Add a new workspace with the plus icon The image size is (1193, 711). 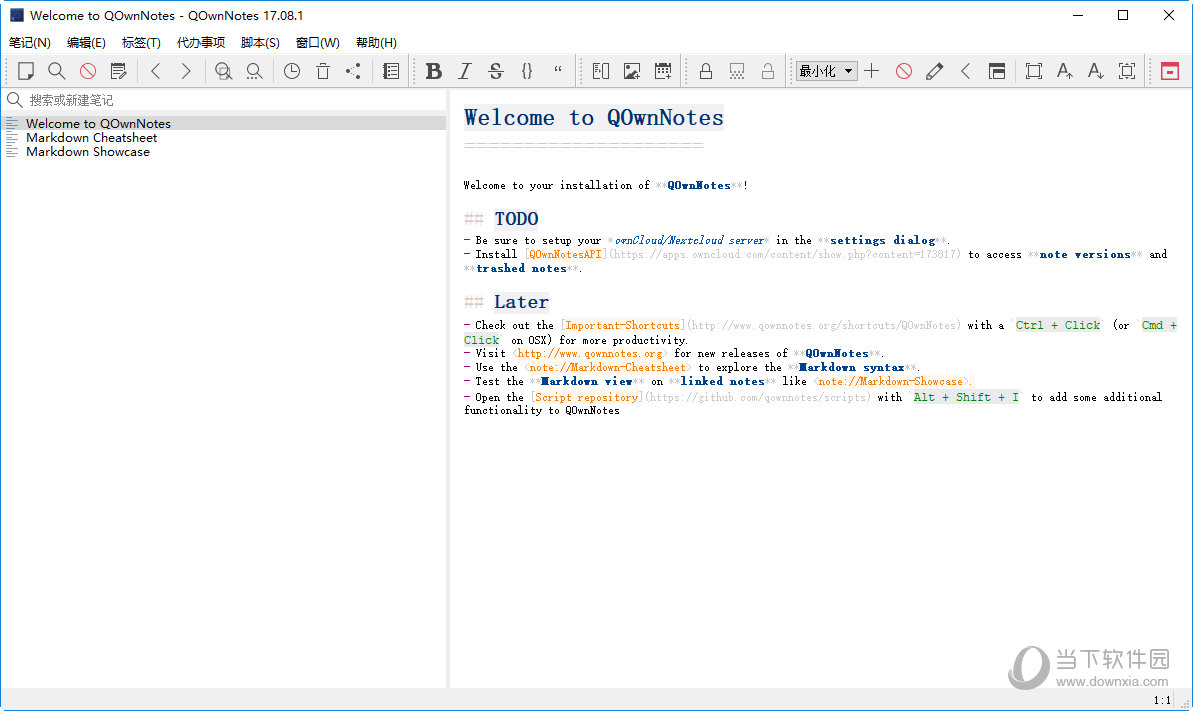[872, 71]
